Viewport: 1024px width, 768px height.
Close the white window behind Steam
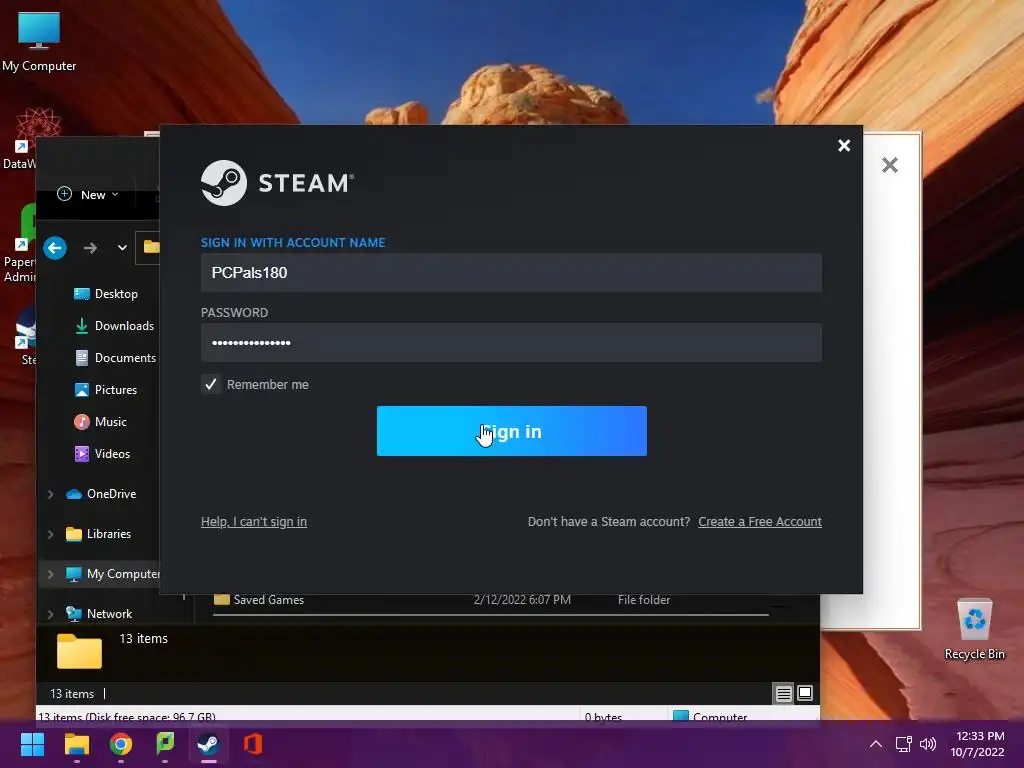[889, 165]
